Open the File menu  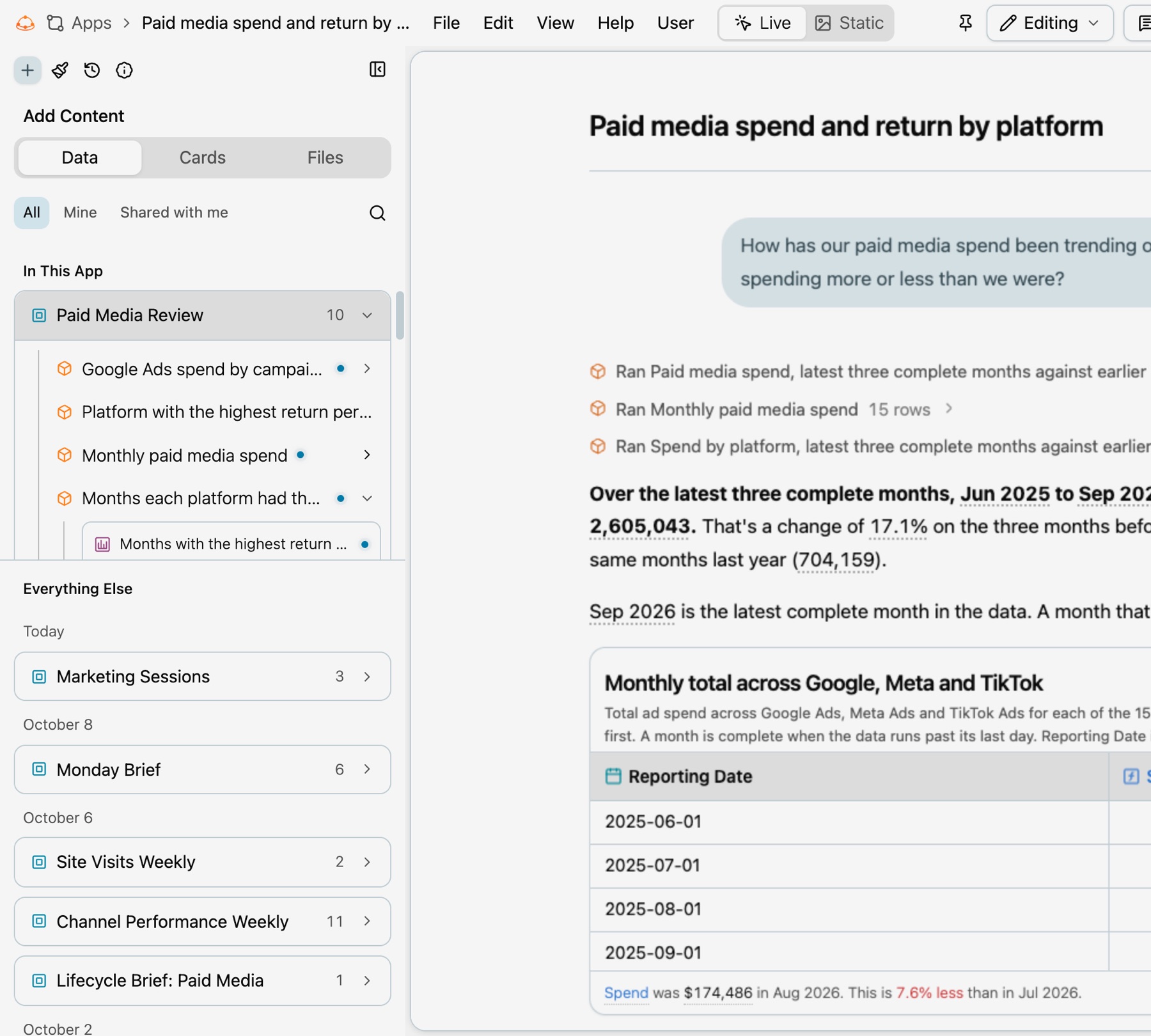point(446,23)
